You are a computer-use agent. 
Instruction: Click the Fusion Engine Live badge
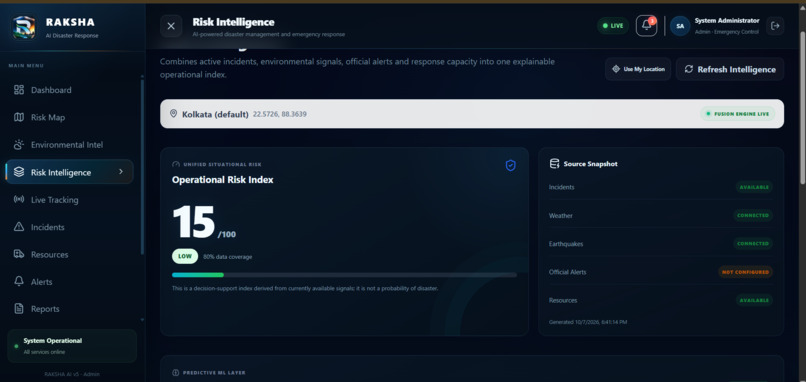pyautogui.click(x=738, y=114)
